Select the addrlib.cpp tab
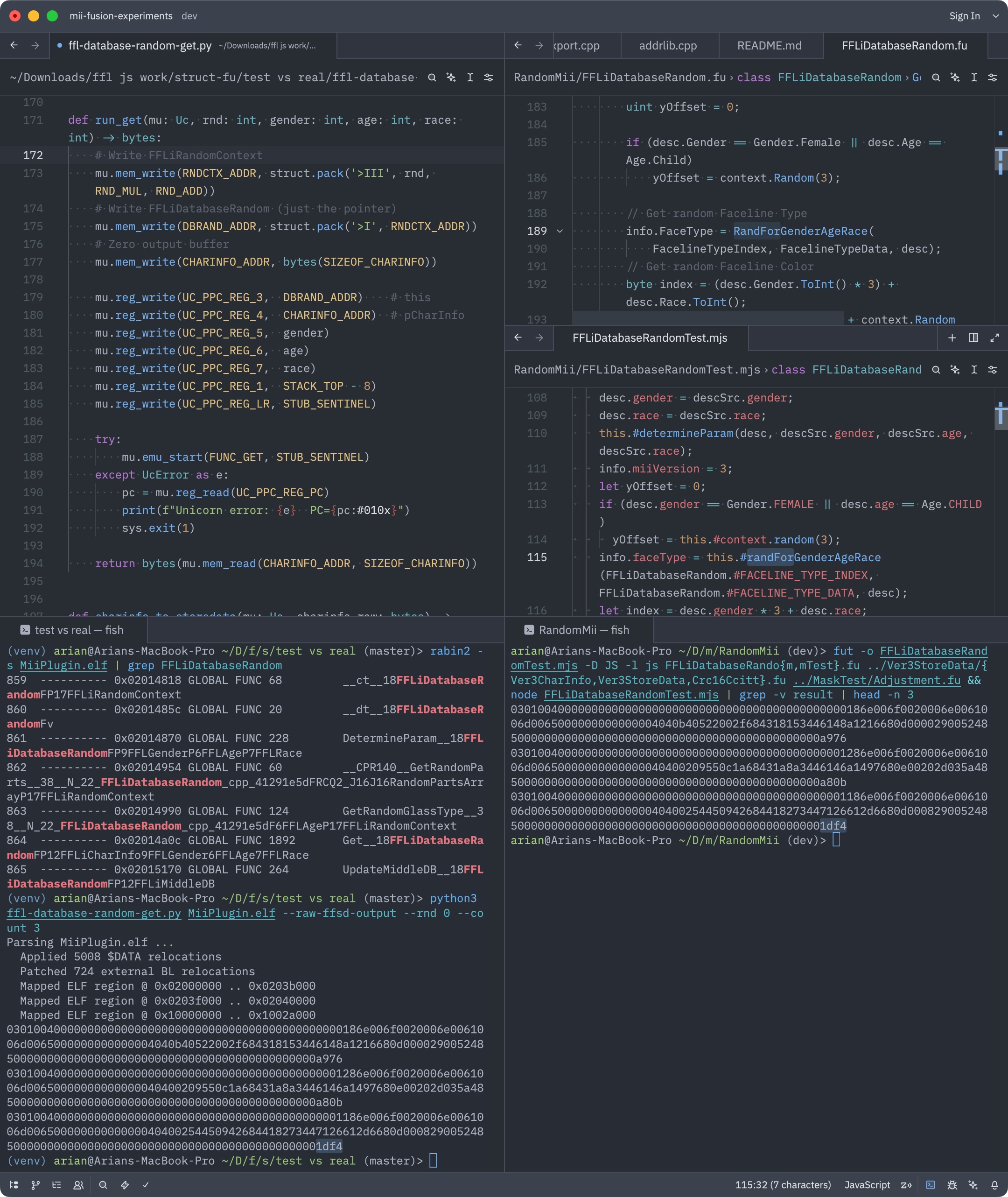This screenshot has height=1197, width=1008. [667, 46]
